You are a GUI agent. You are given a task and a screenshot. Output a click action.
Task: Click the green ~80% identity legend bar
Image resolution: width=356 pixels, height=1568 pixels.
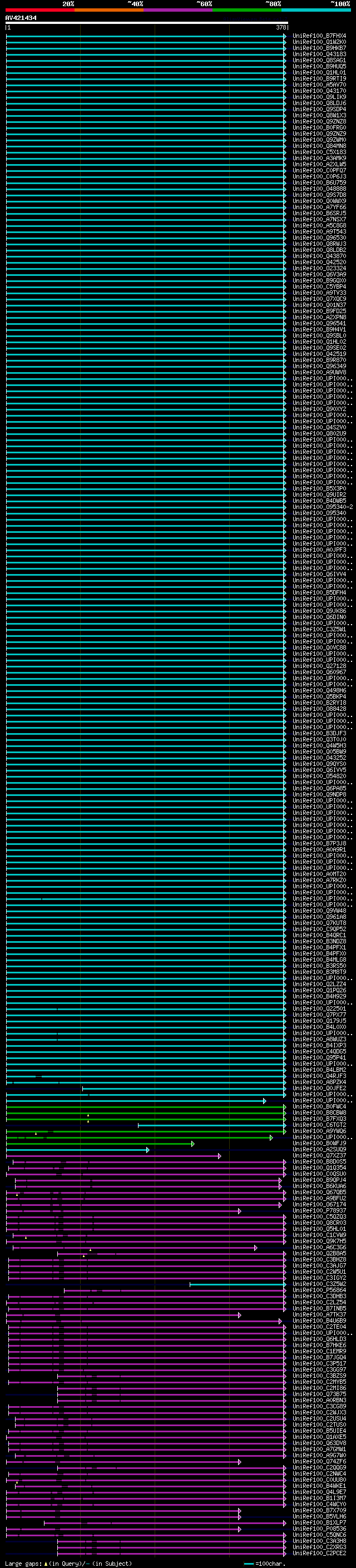tap(247, 10)
